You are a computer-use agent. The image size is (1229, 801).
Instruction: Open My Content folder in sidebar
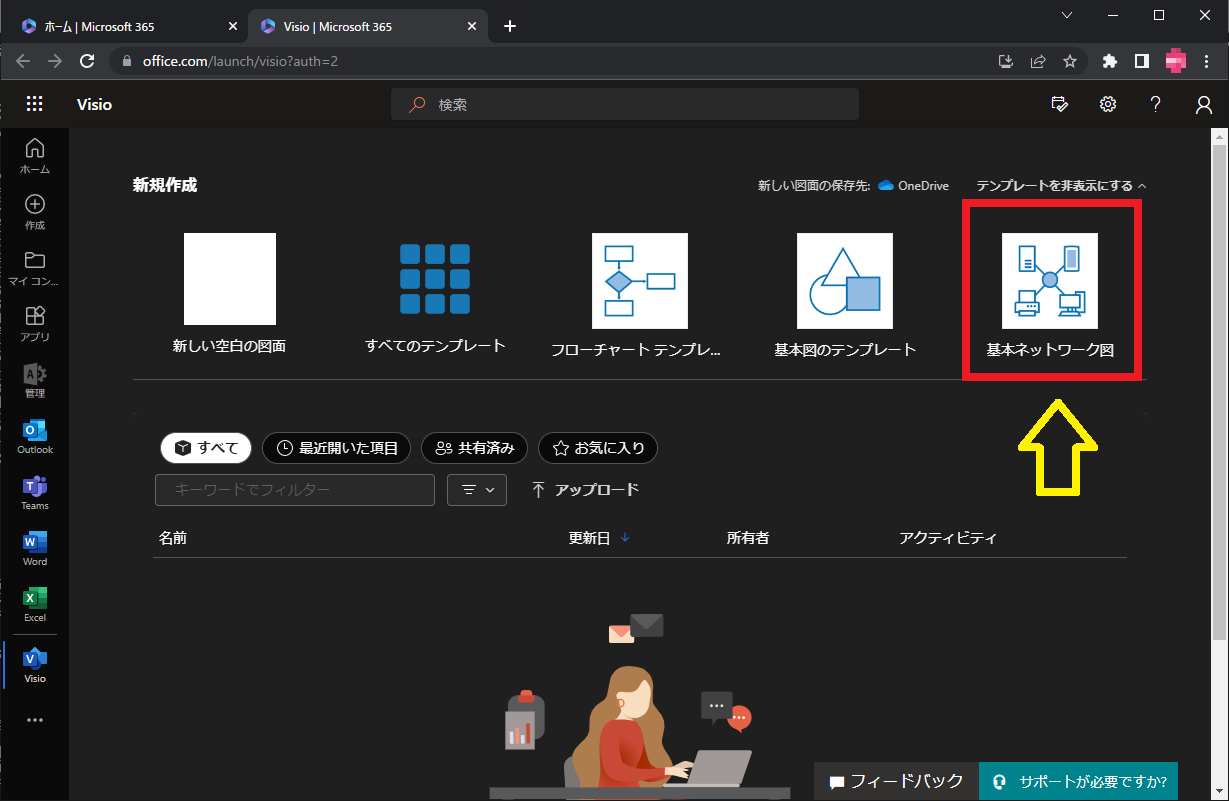point(35,268)
